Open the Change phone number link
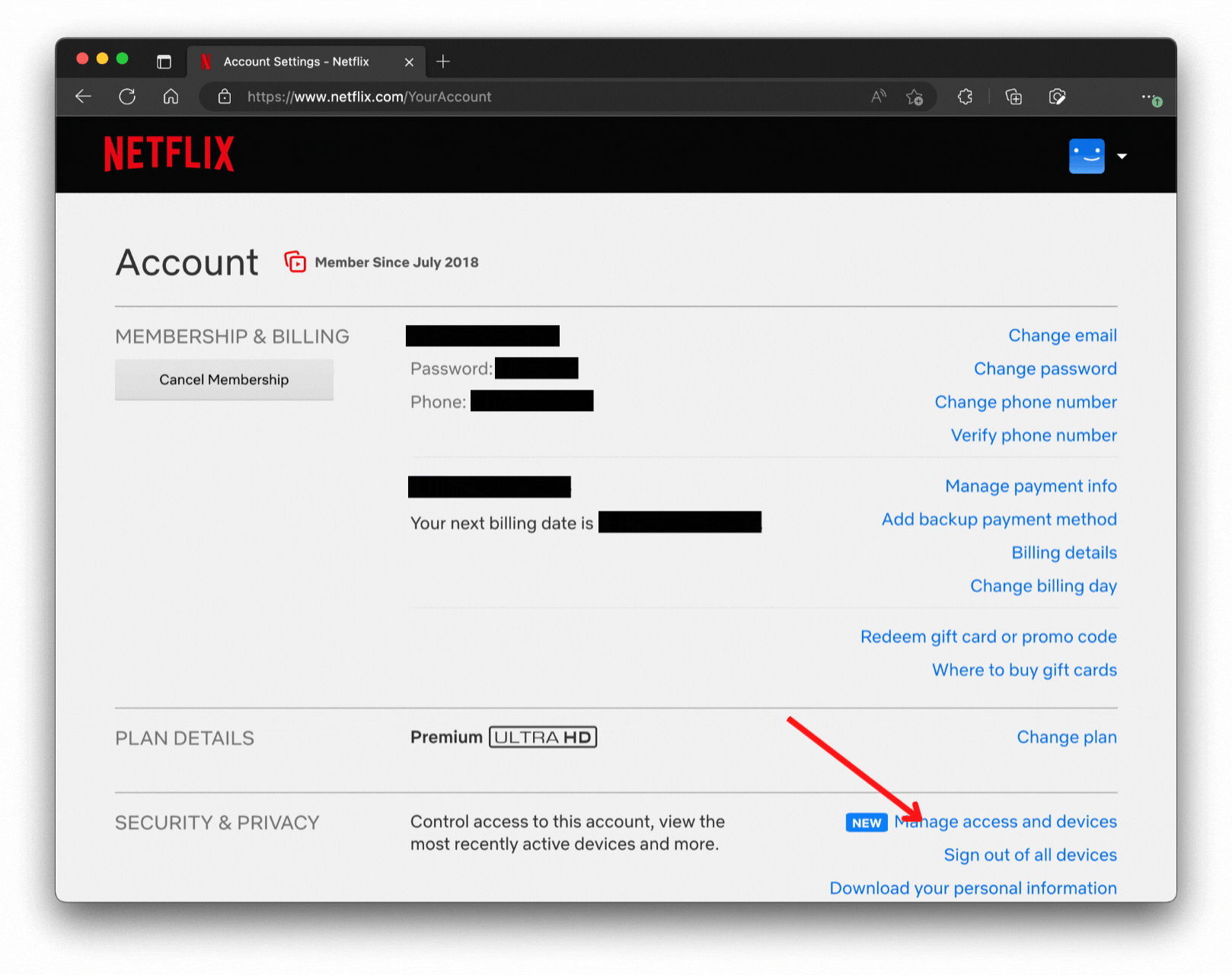1232x975 pixels. point(1026,402)
